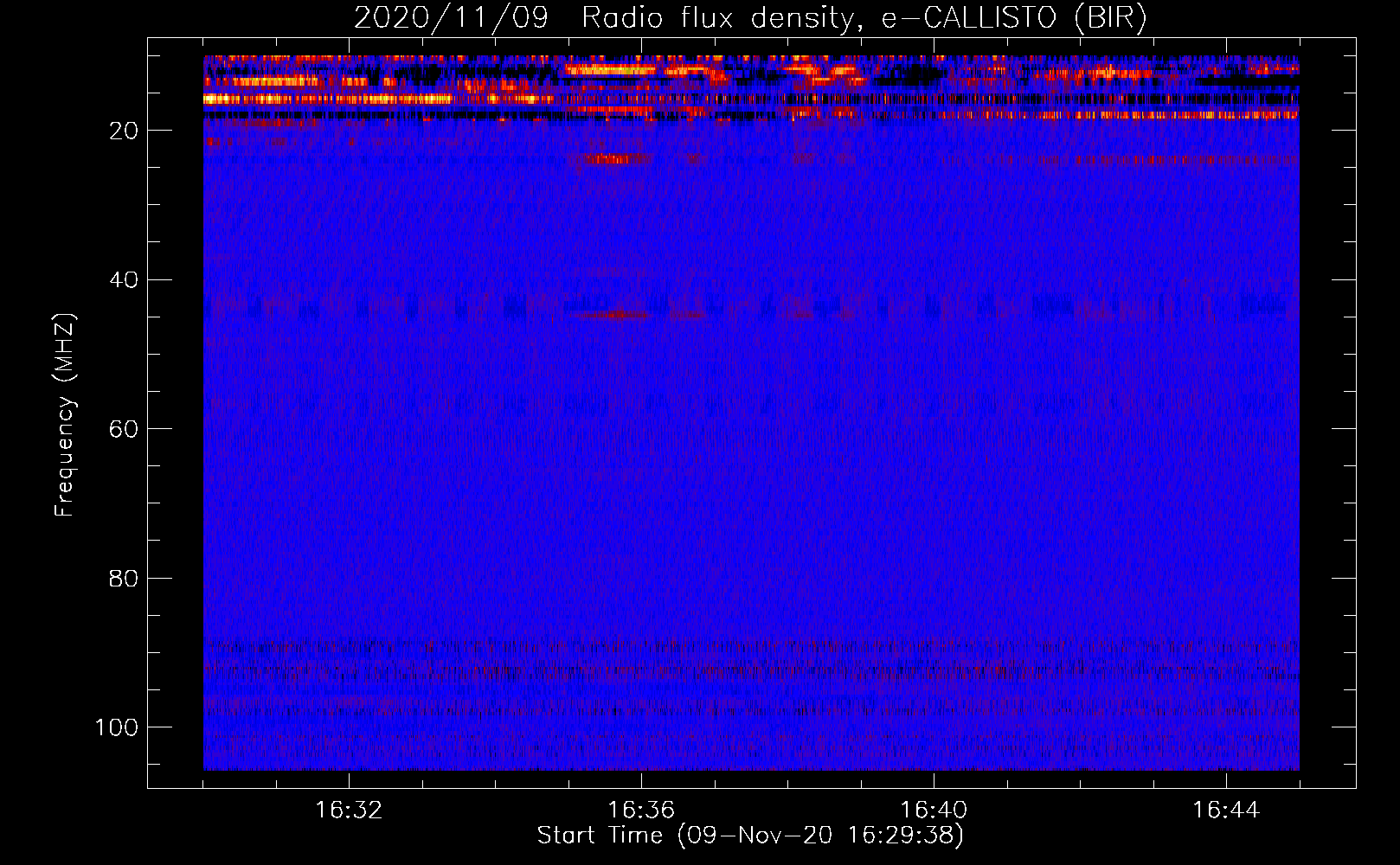Viewport: 1400px width, 865px height.
Task: Click the 16:36 time tick label
Action: pyautogui.click(x=641, y=811)
